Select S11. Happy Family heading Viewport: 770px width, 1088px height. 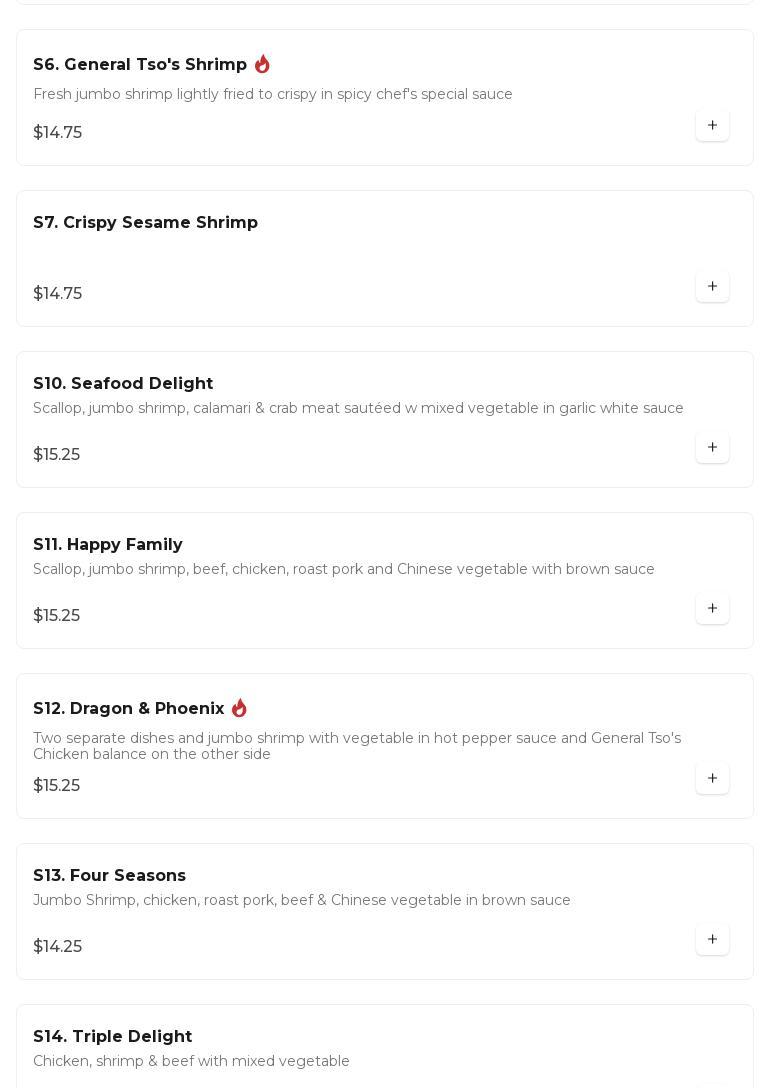pyautogui.click(x=108, y=545)
